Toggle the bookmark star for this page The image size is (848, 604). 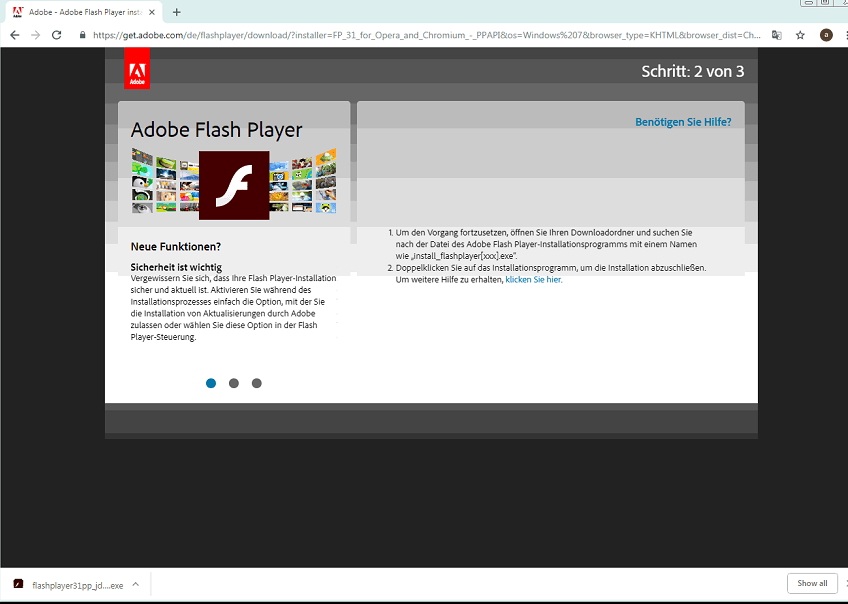[800, 33]
